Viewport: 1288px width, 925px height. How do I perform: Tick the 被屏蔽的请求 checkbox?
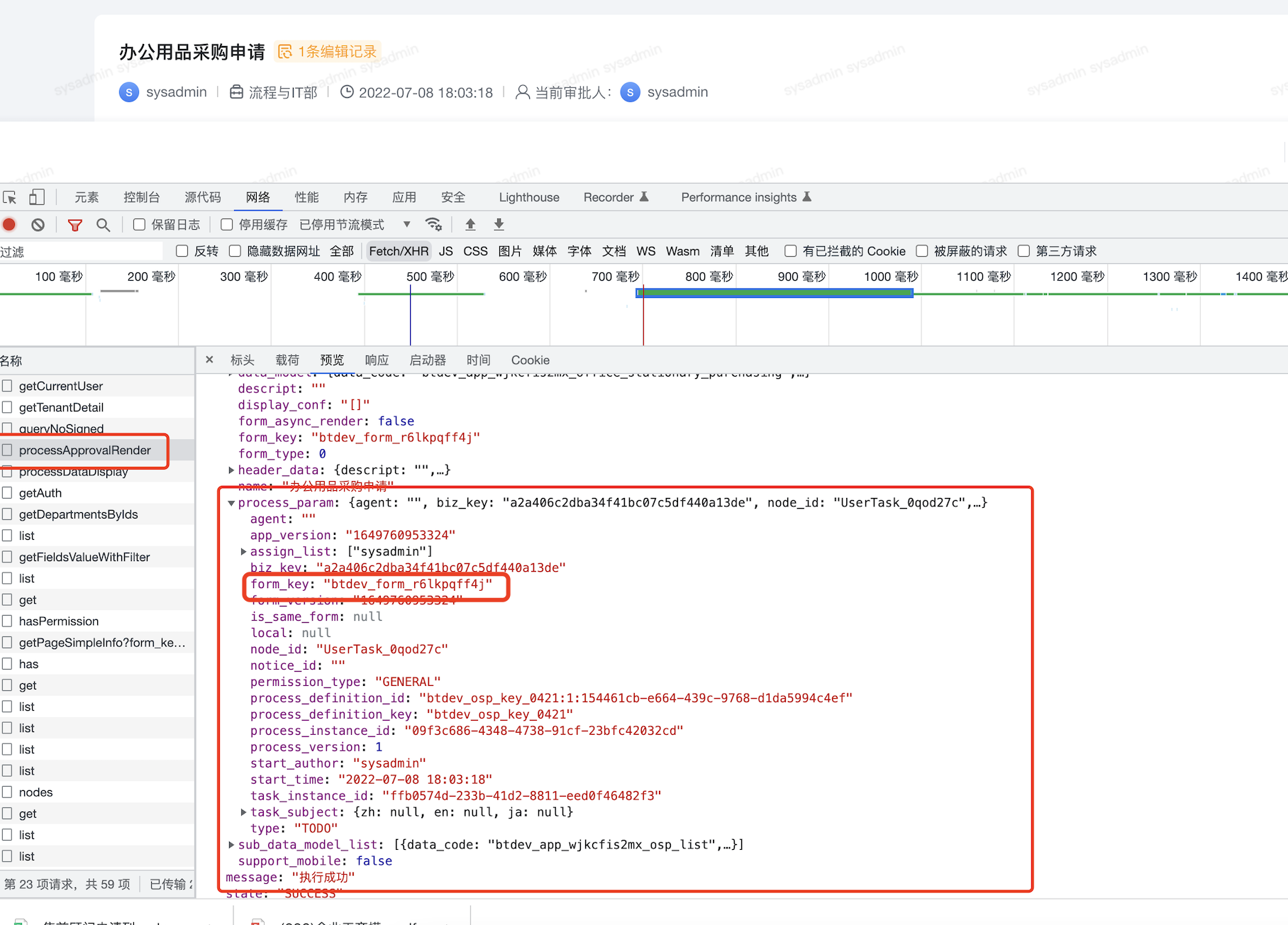[x=922, y=251]
